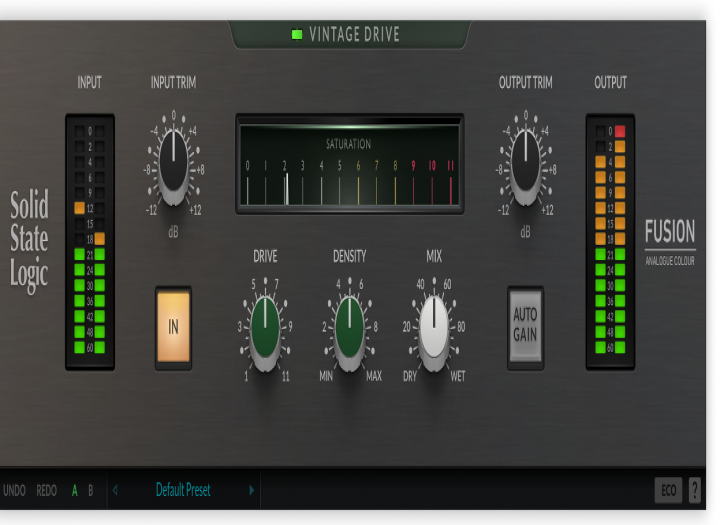Click the Fusion Analogue Colour logo

tap(670, 242)
